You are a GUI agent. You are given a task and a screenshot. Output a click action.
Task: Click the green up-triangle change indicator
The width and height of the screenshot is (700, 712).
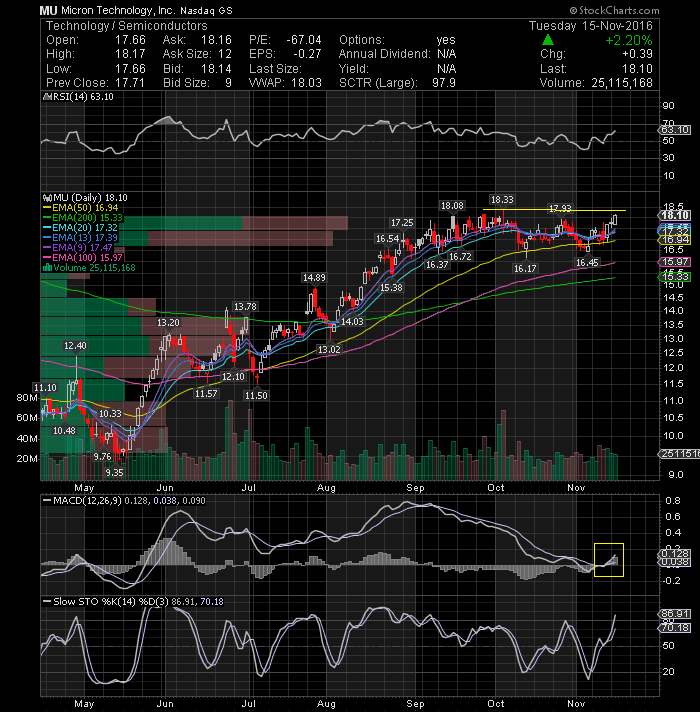click(x=548, y=40)
